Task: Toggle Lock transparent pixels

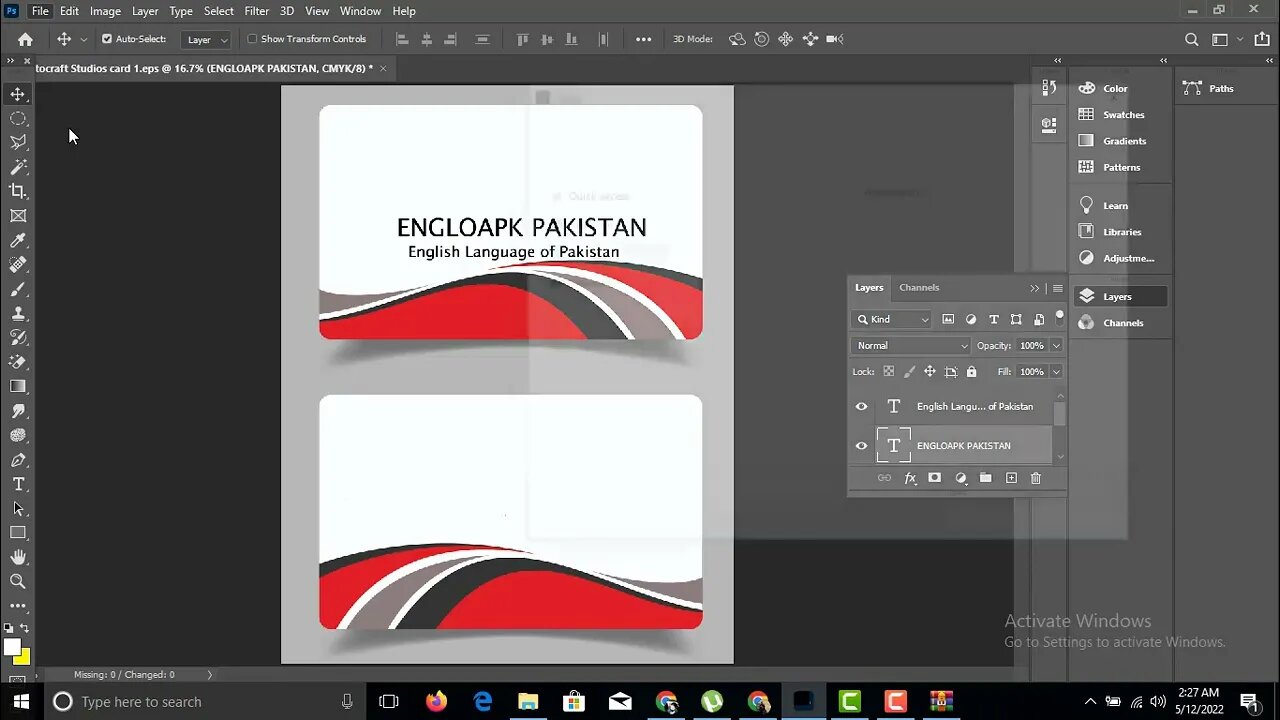Action: click(x=888, y=371)
